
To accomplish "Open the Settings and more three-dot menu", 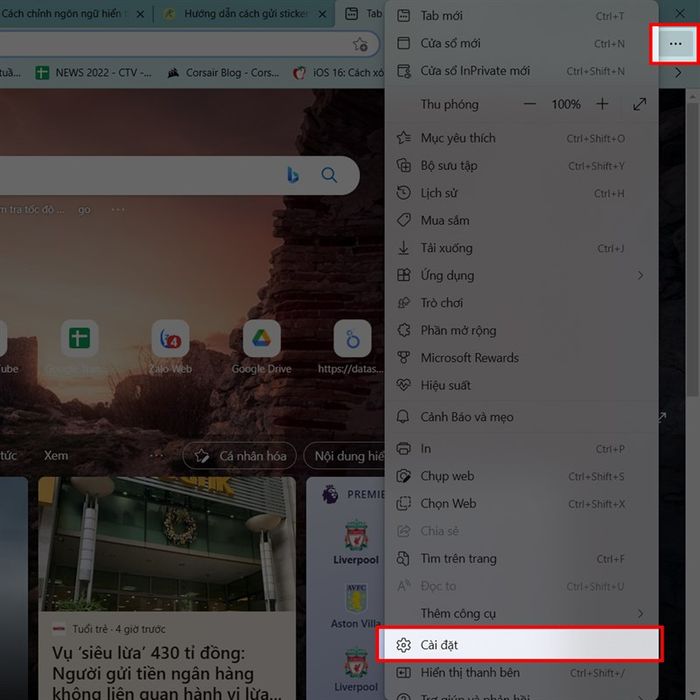I will (x=675, y=44).
